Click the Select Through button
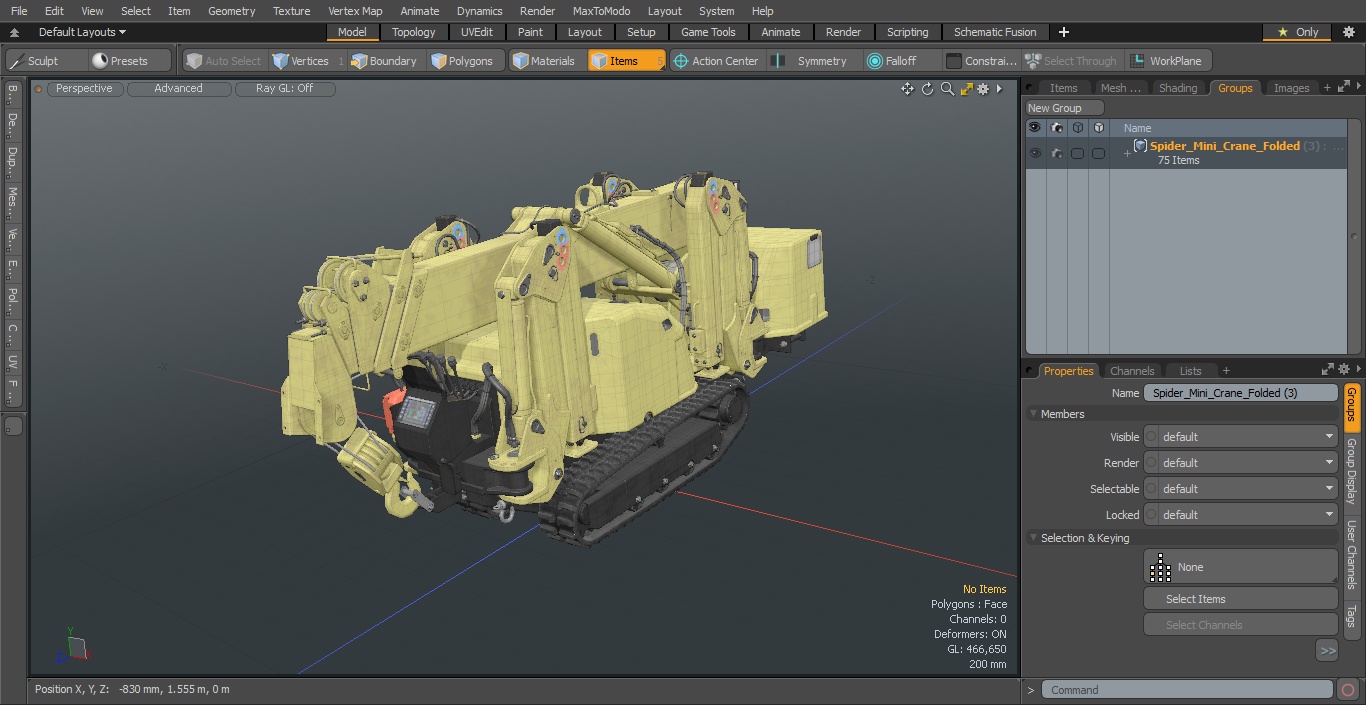This screenshot has width=1366, height=705. pos(1071,61)
